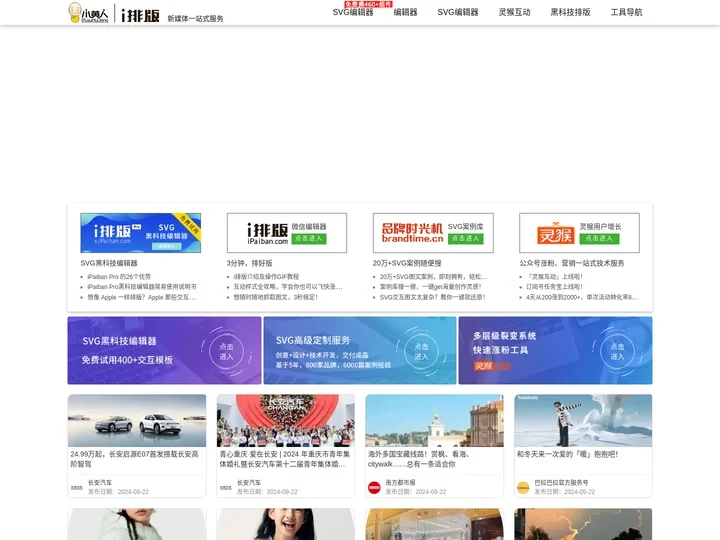The width and height of the screenshot is (720, 540).
Task: Click the orange 灵猴 logo
Action: [556, 233]
